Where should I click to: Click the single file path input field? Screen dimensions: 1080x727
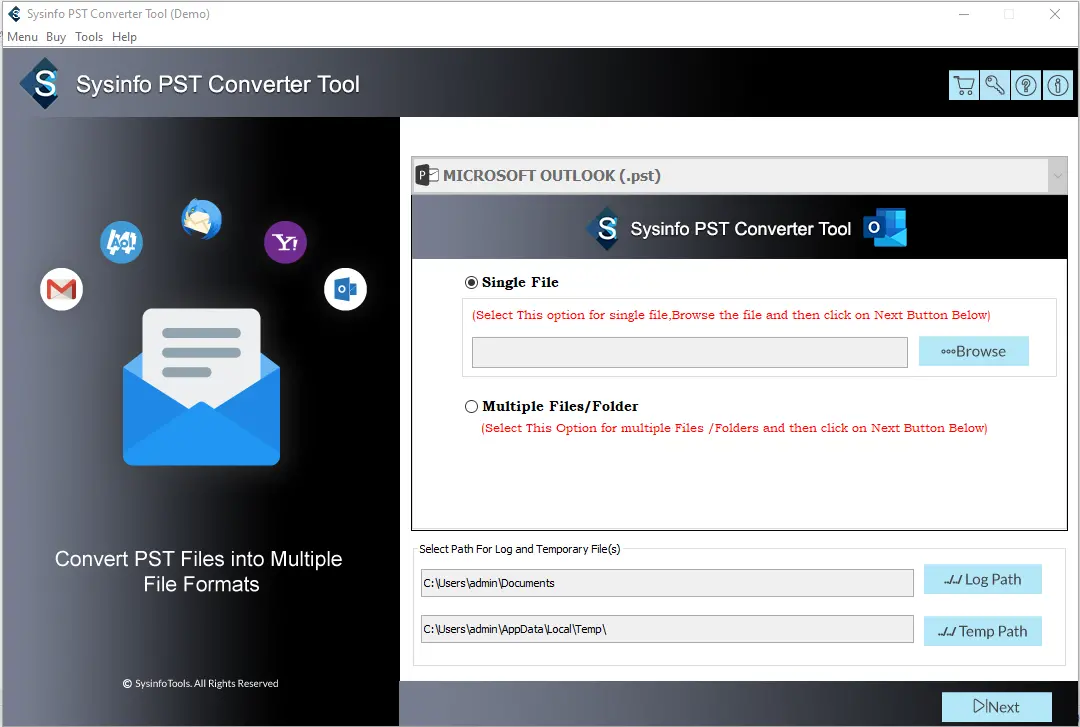click(x=689, y=352)
